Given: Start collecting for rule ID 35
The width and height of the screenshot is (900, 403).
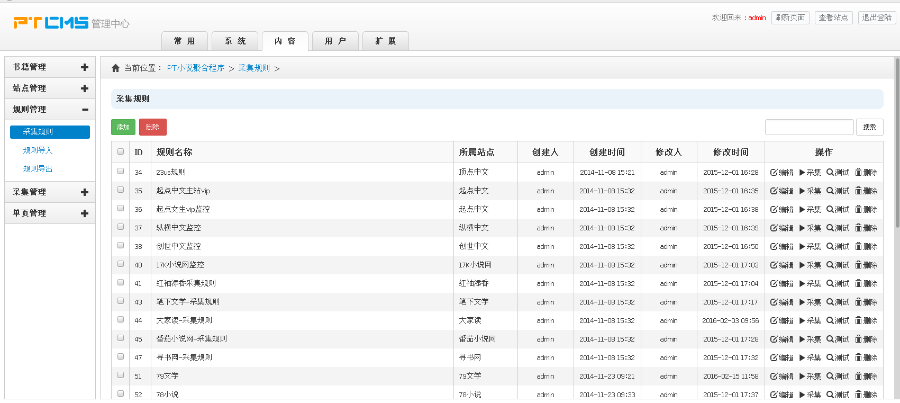Looking at the screenshot, I should coord(802,191).
